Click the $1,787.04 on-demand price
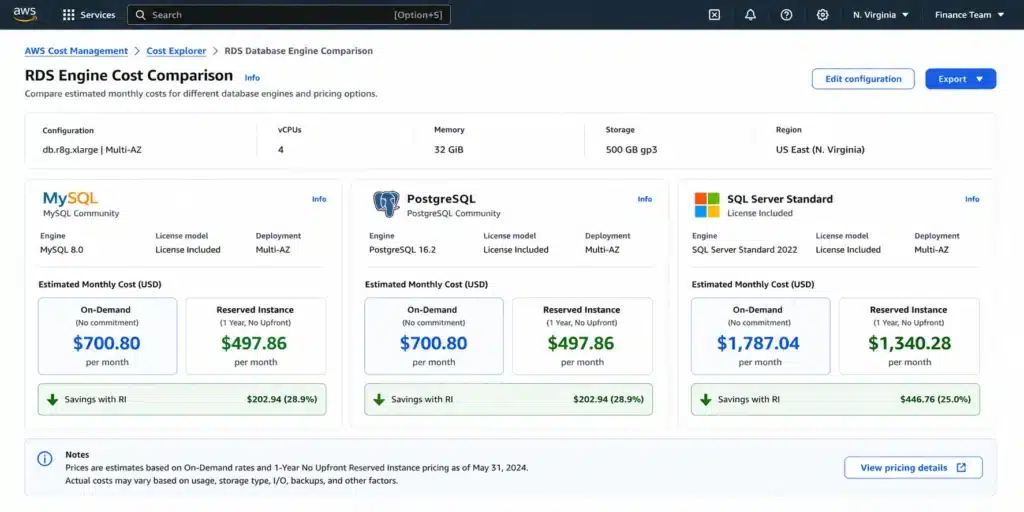Screen dimensions: 1024x512 pyautogui.click(x=758, y=344)
